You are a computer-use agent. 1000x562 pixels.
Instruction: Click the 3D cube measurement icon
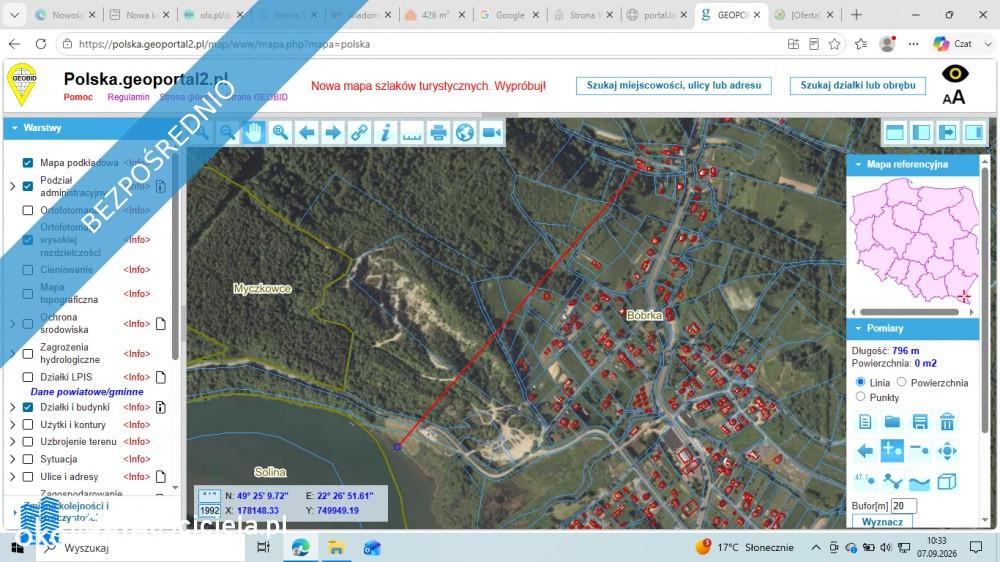point(947,481)
